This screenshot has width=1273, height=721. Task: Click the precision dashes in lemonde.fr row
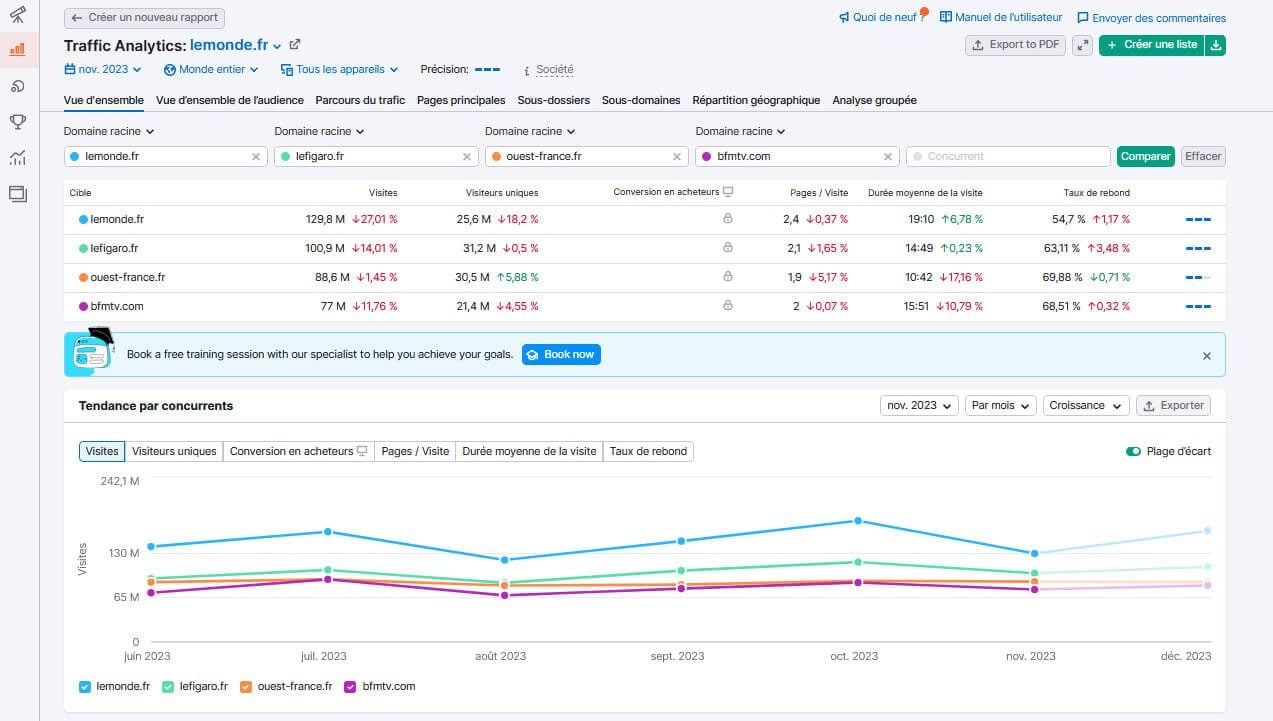click(1198, 219)
